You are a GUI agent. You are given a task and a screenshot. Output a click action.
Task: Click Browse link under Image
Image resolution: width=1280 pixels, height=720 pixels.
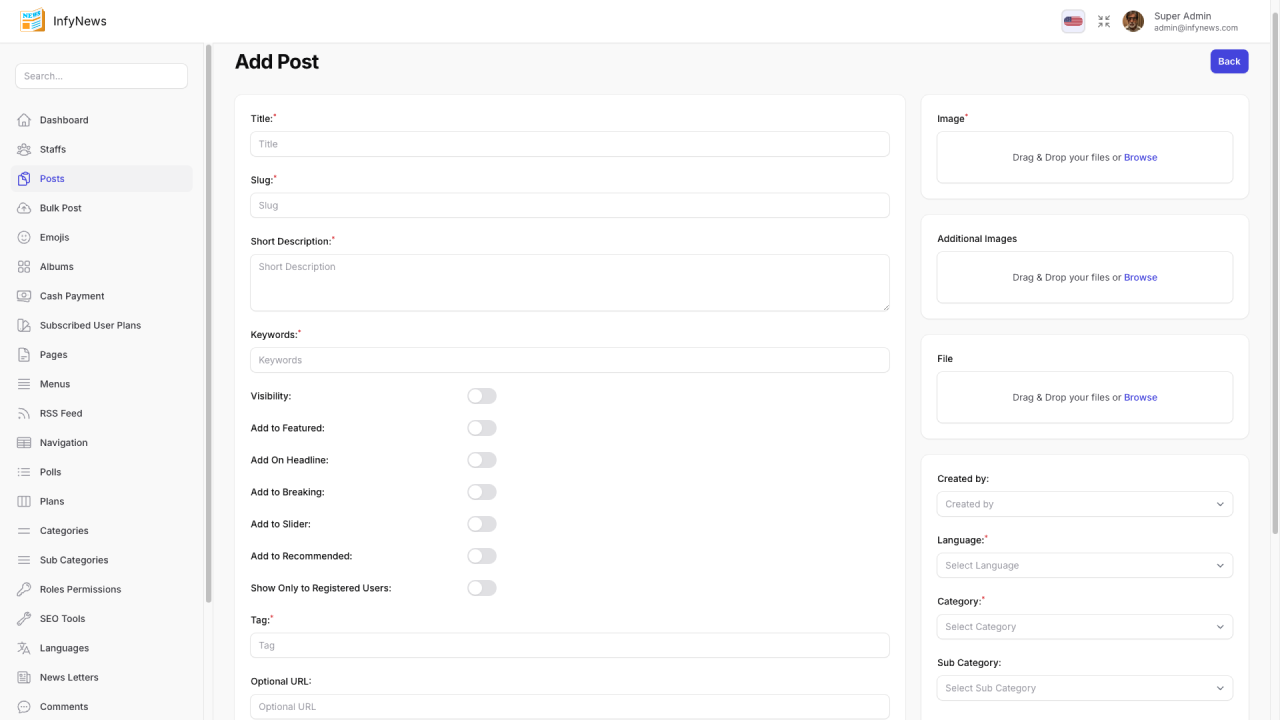coord(1140,157)
